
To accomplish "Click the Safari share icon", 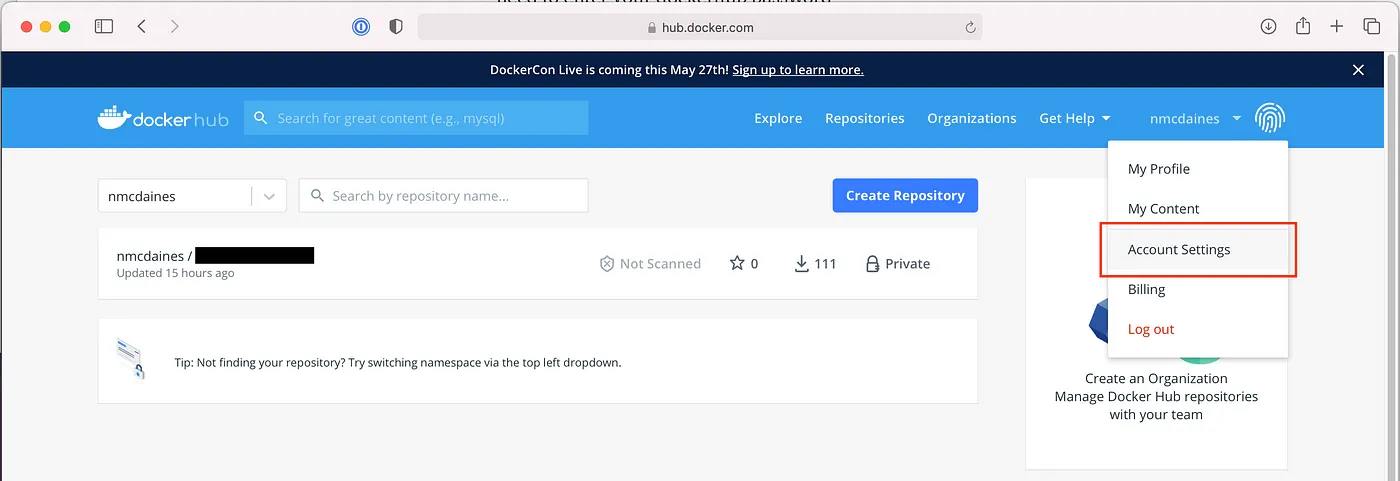I will pyautogui.click(x=1302, y=27).
